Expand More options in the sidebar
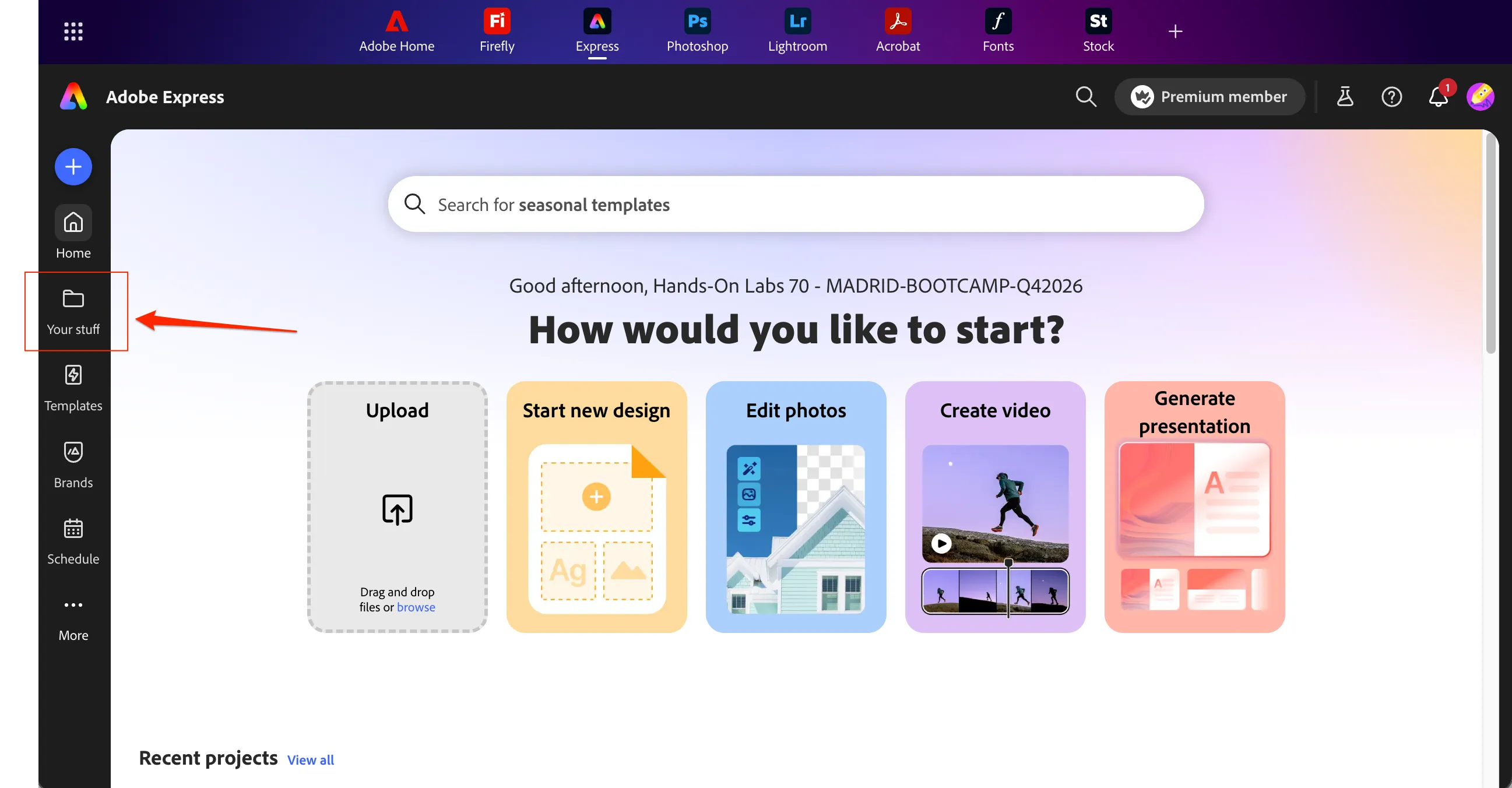The width and height of the screenshot is (1512, 788). click(x=73, y=618)
